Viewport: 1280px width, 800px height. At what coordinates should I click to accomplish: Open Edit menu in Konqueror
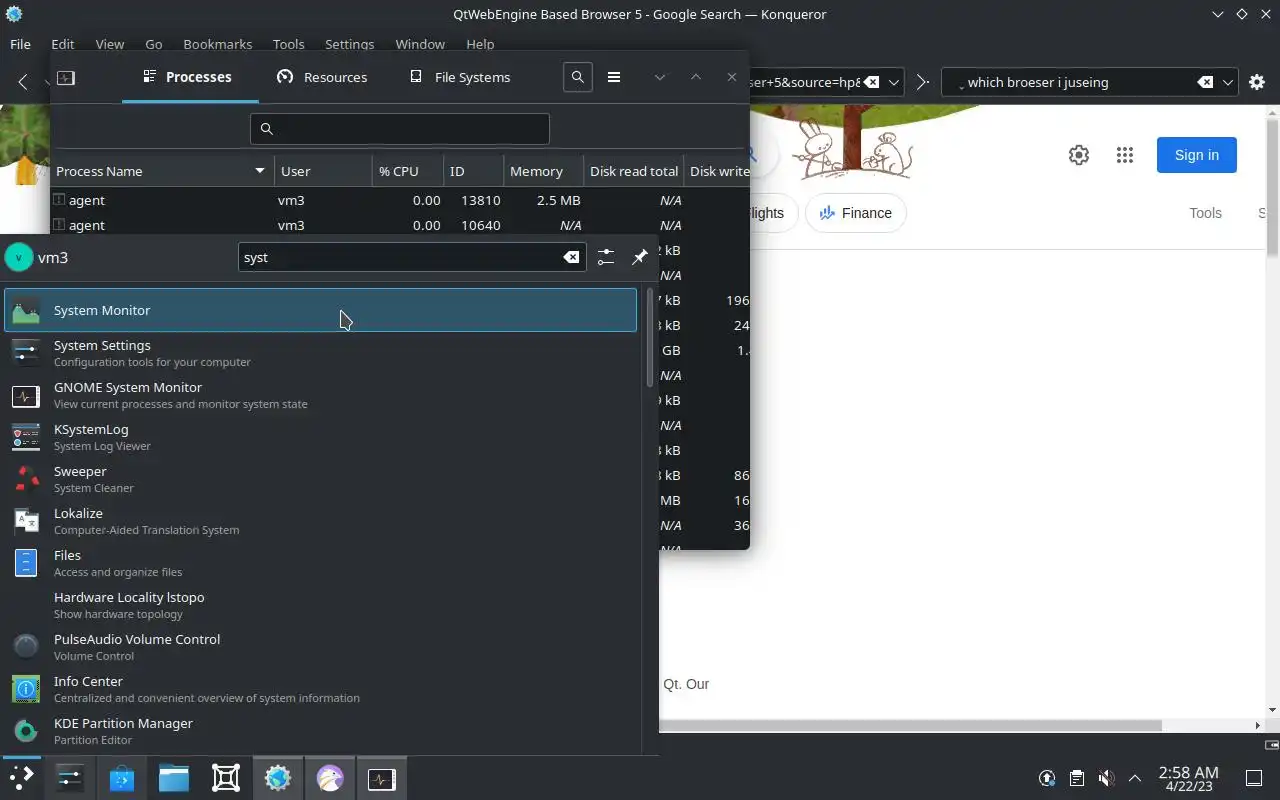pyautogui.click(x=62, y=44)
